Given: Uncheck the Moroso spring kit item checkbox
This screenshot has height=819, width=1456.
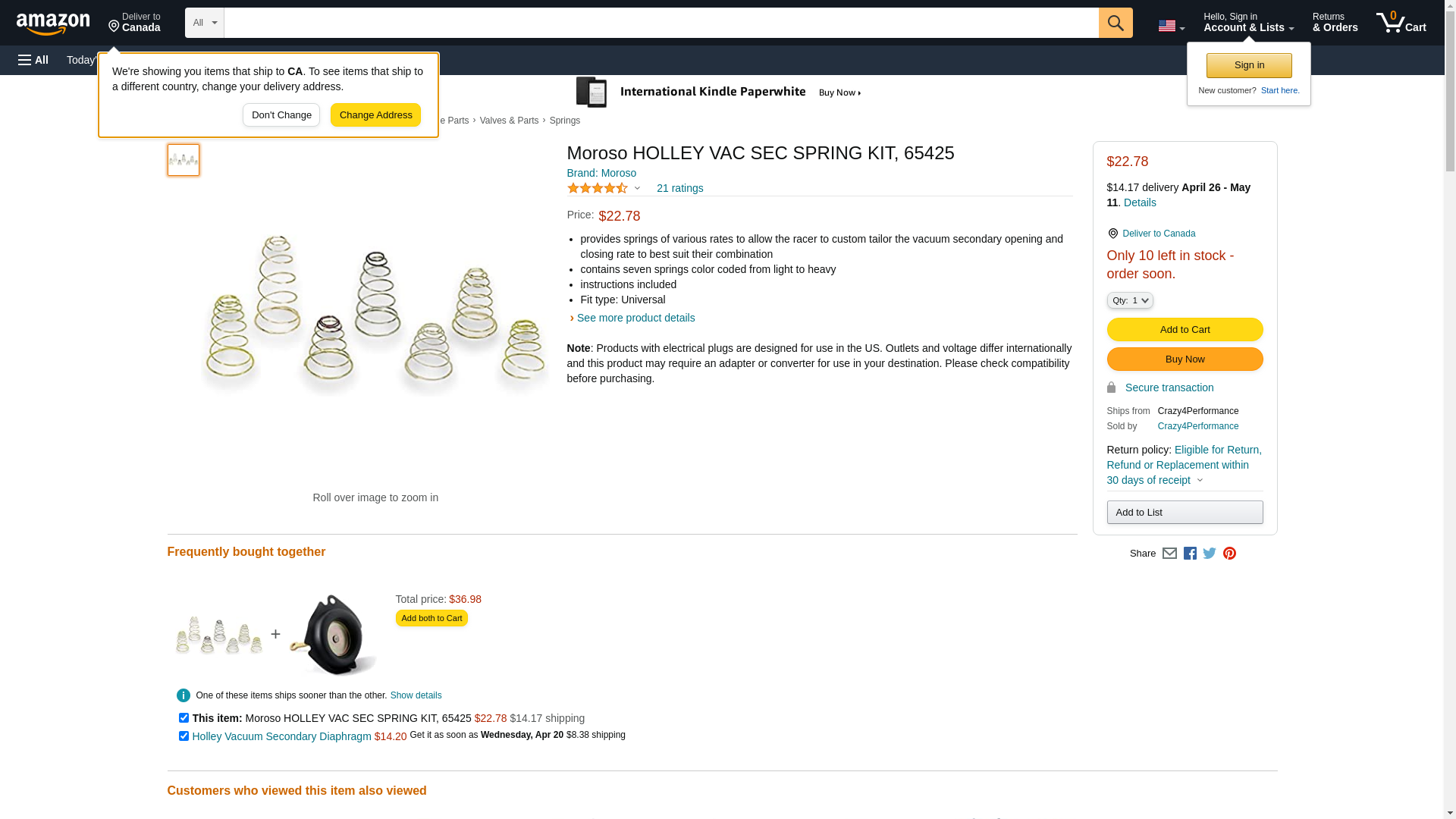Looking at the screenshot, I should pyautogui.click(x=184, y=717).
